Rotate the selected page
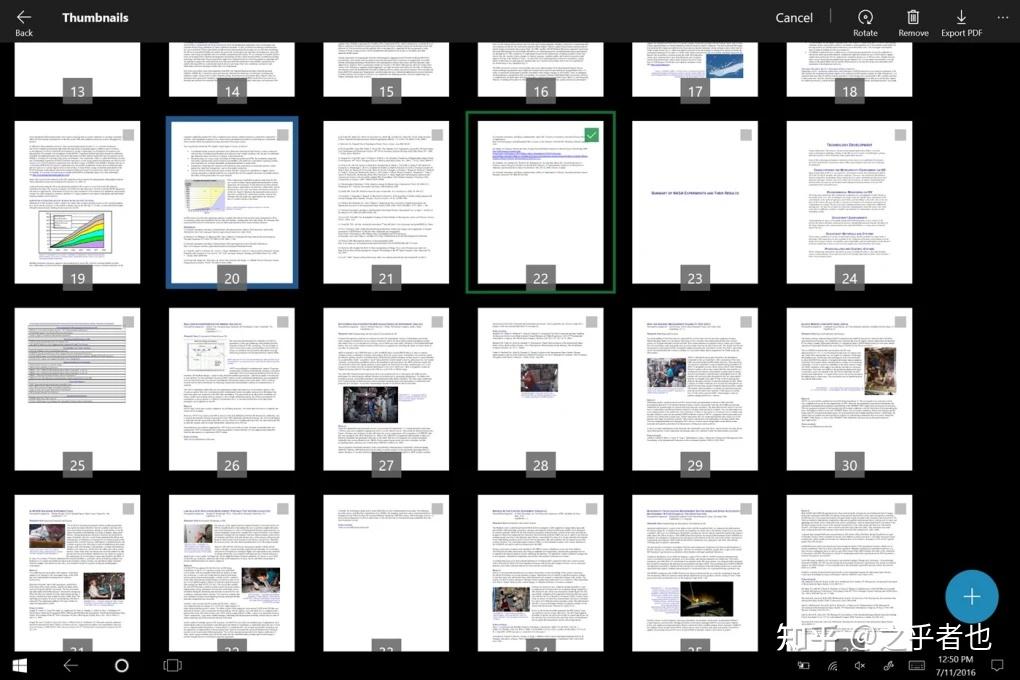This screenshot has width=1020, height=680. [x=865, y=22]
